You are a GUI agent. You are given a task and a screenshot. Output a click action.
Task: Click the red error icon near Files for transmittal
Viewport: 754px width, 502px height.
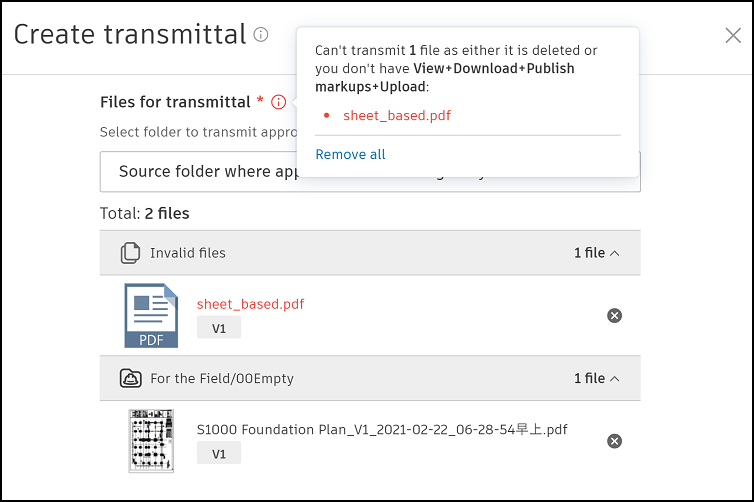(279, 102)
